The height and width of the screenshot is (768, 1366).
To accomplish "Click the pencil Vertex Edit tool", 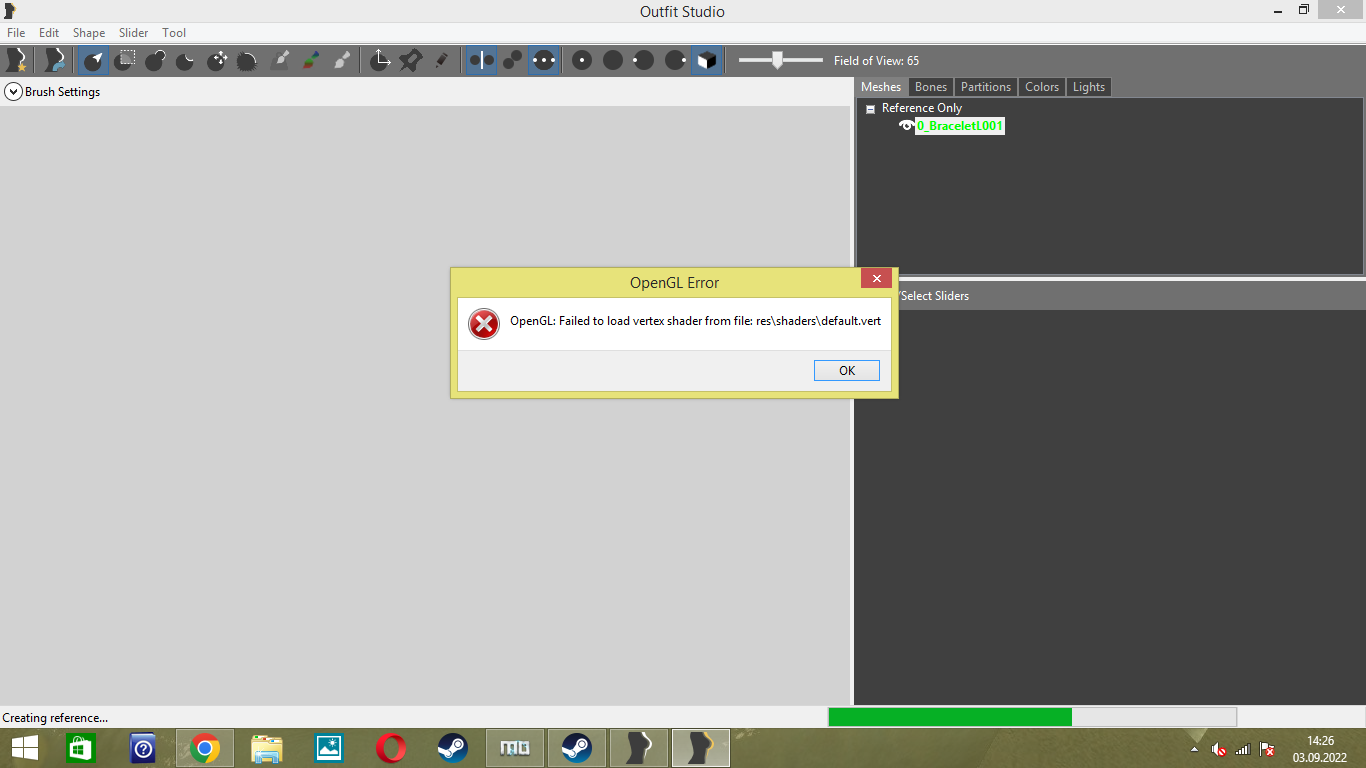I will tap(442, 60).
